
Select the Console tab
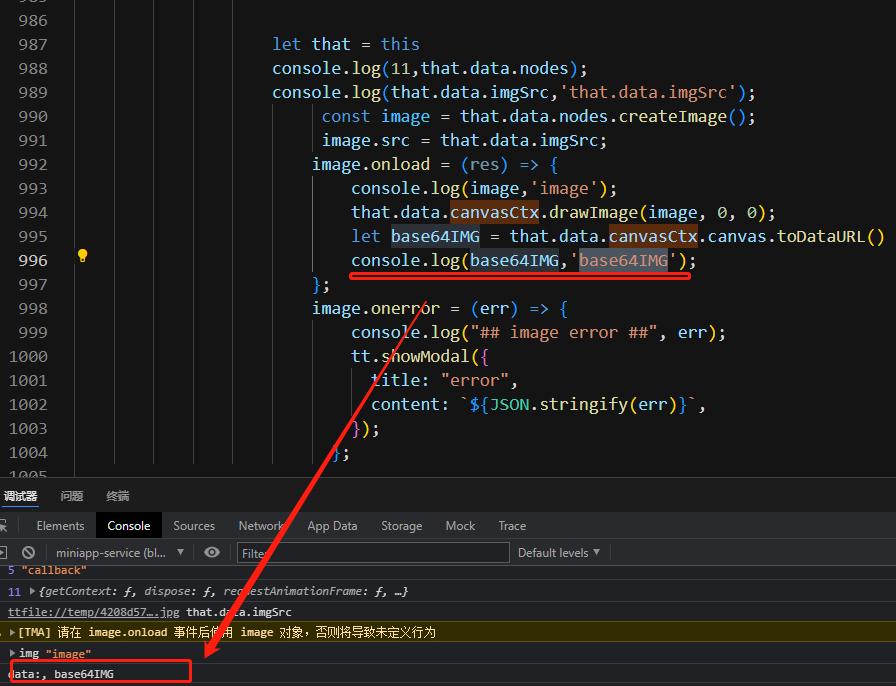point(129,526)
